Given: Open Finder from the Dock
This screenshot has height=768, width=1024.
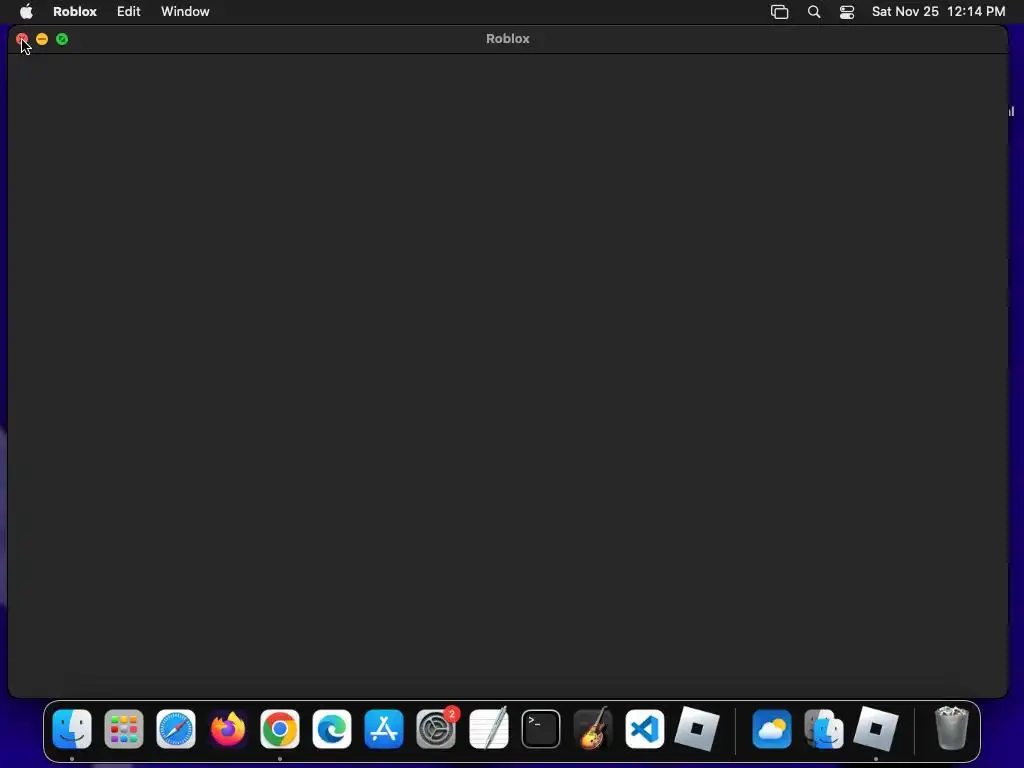Looking at the screenshot, I should tap(72, 729).
